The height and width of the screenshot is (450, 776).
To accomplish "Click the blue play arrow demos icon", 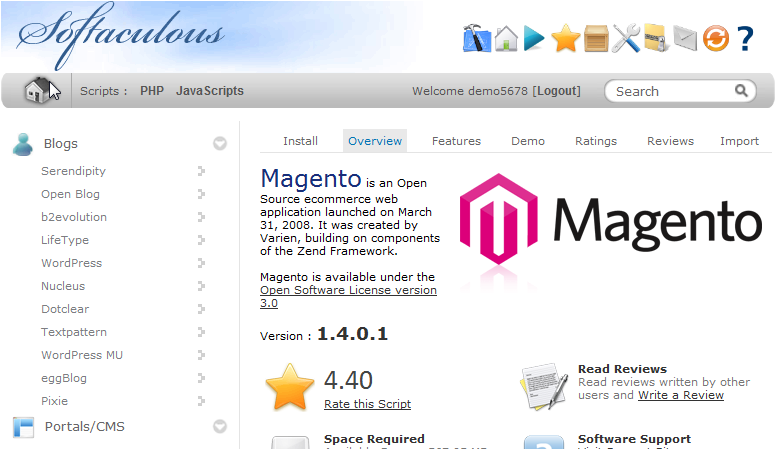I will tap(534, 39).
